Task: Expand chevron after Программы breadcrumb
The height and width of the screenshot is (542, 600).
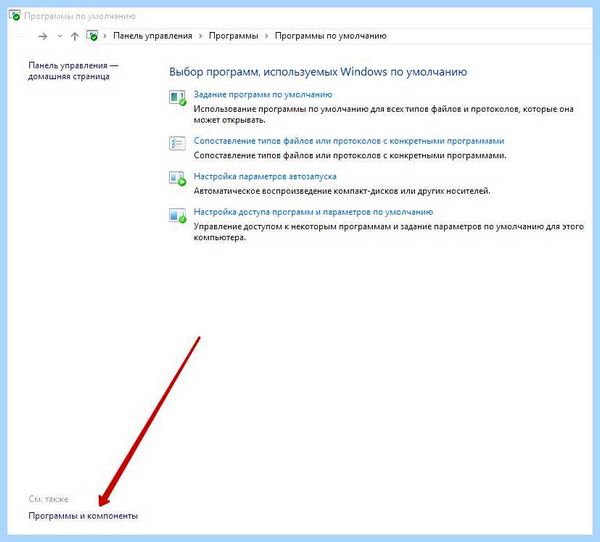Action: pos(266,36)
